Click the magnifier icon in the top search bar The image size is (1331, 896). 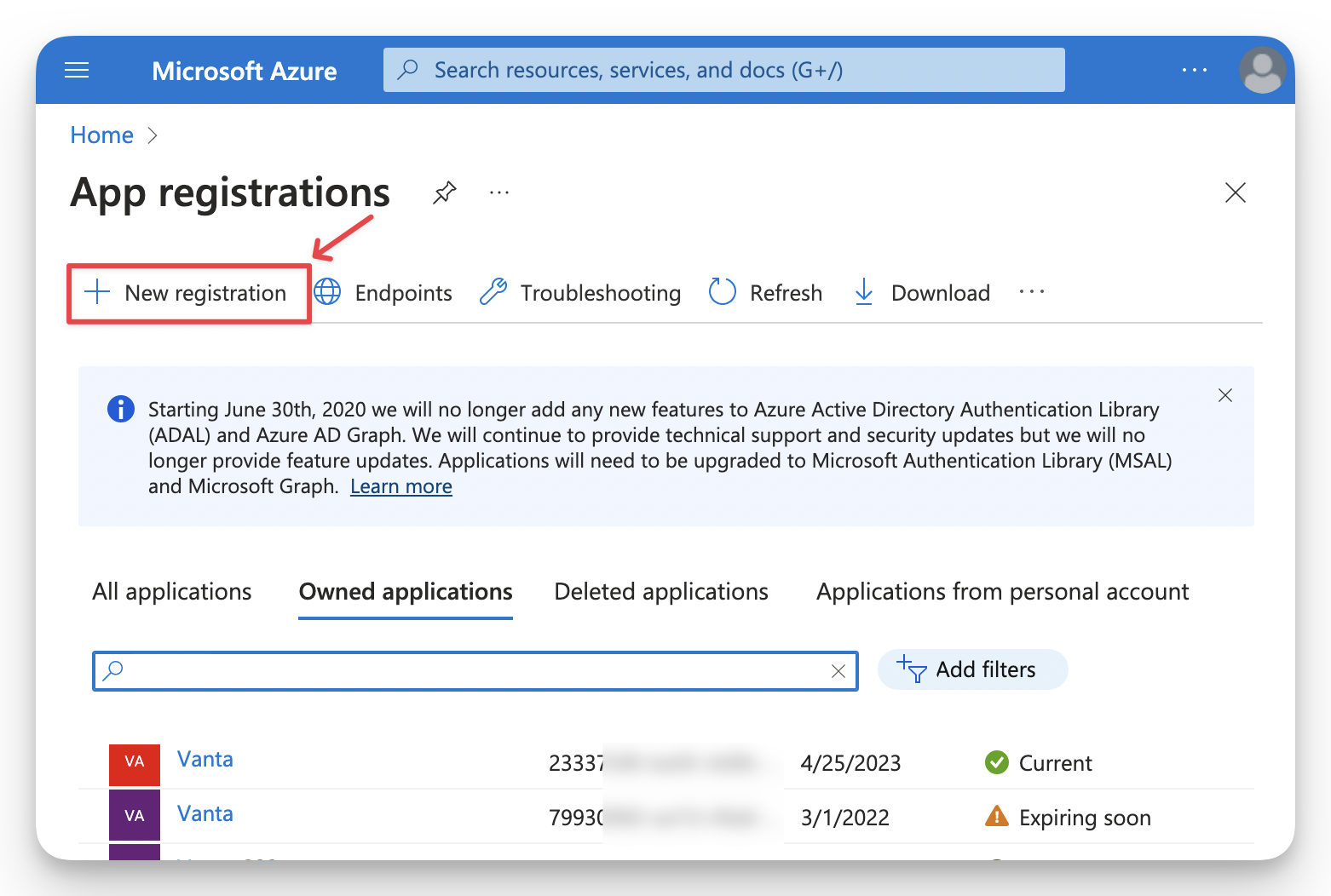click(x=408, y=69)
